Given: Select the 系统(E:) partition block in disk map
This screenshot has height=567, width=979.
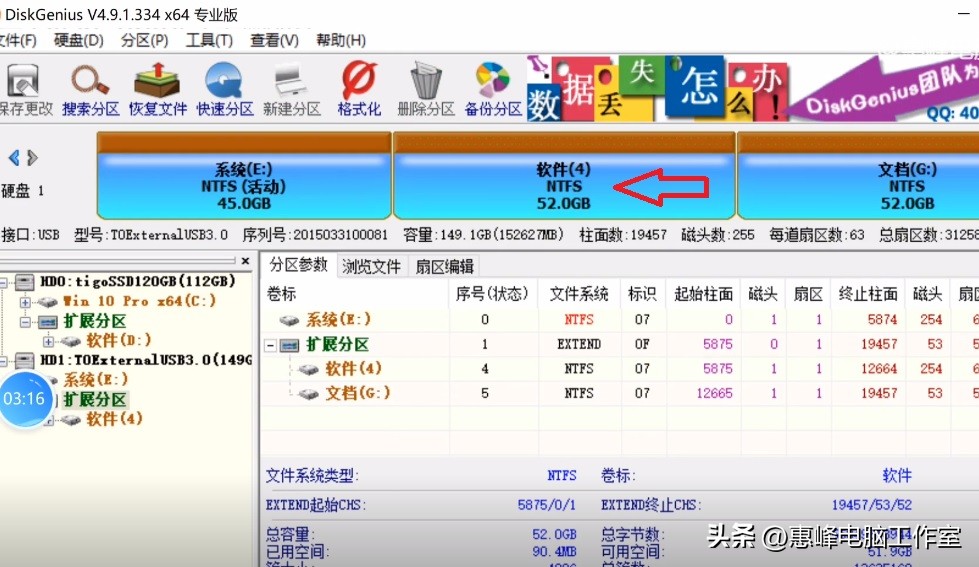Looking at the screenshot, I should coord(244,175).
